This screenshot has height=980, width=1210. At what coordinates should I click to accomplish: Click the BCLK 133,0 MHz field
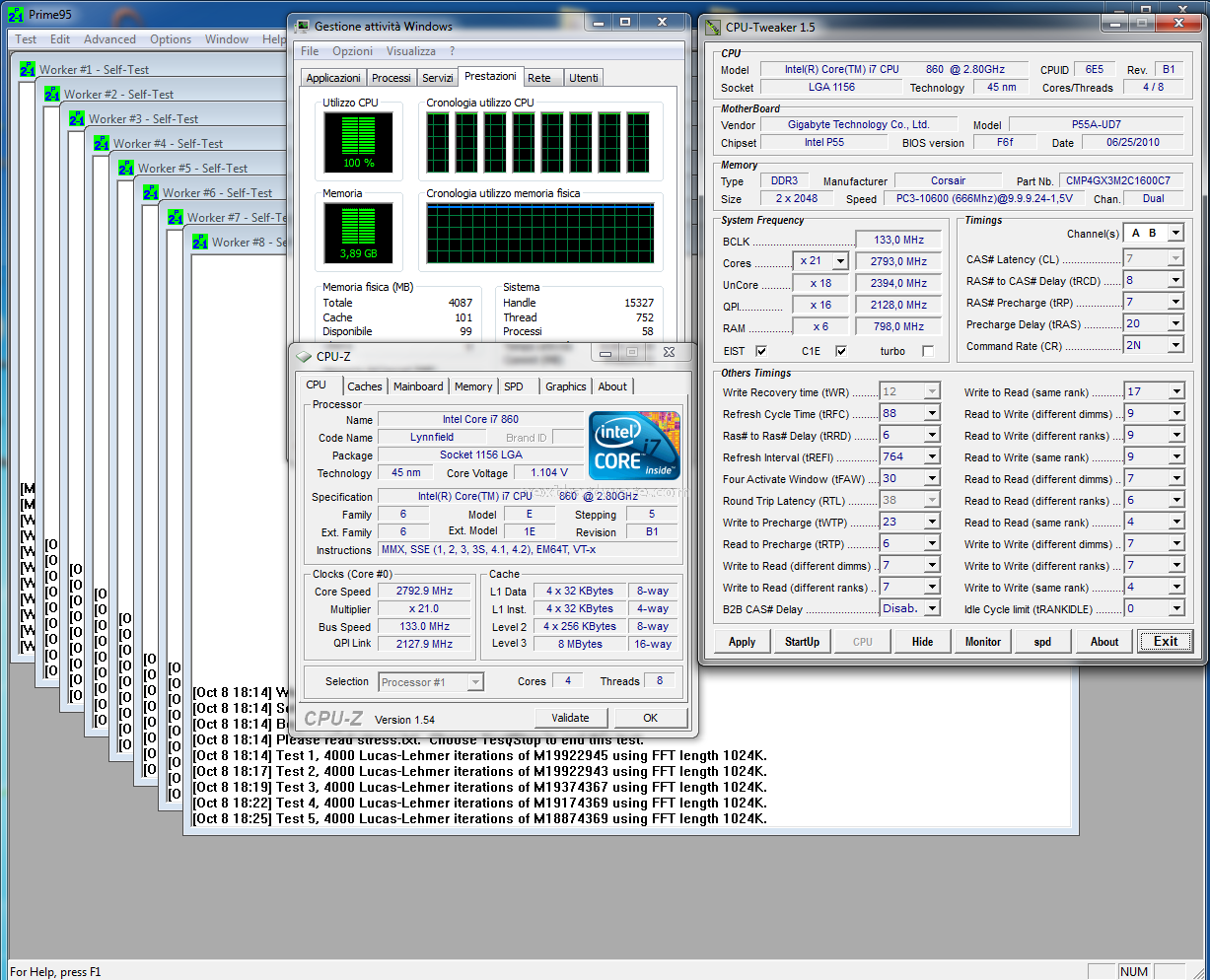pyautogui.click(x=897, y=241)
